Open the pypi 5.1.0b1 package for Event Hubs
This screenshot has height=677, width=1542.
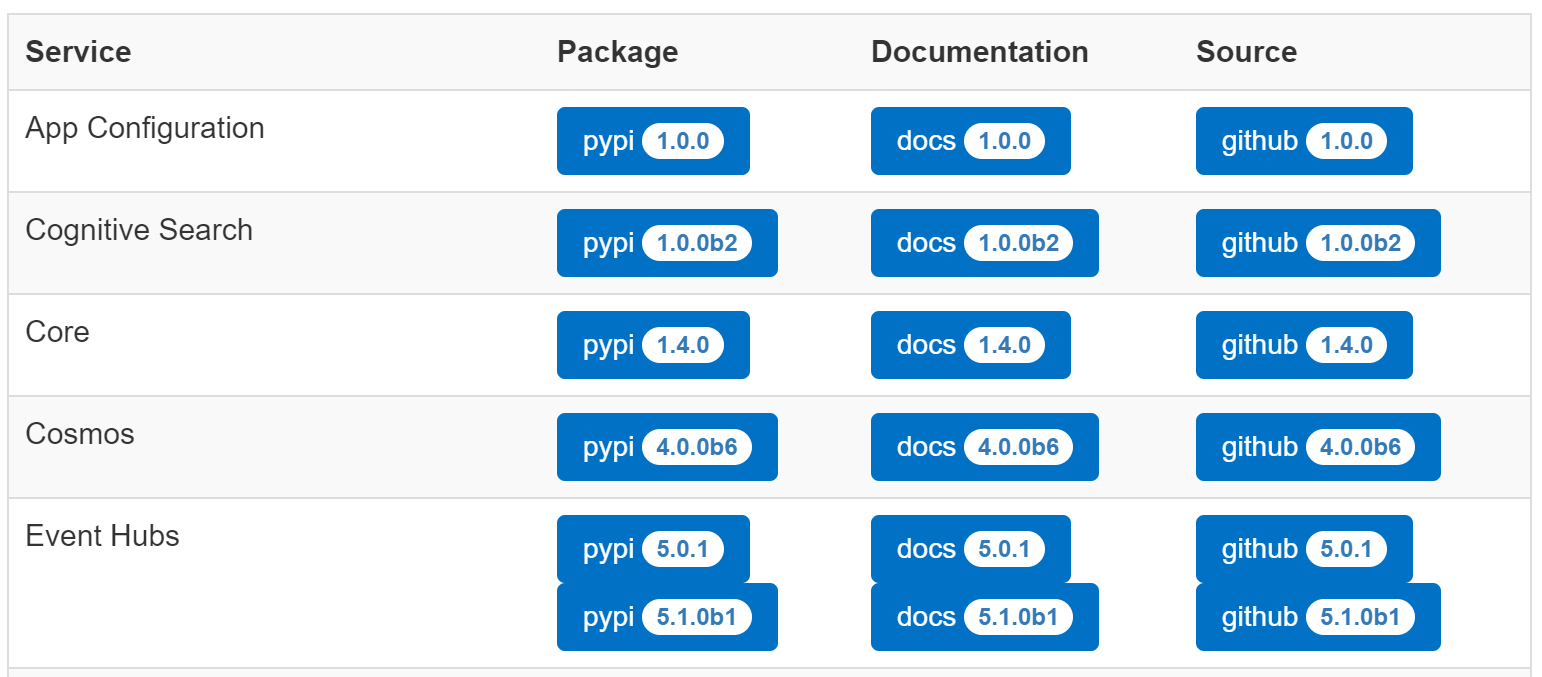point(666,617)
